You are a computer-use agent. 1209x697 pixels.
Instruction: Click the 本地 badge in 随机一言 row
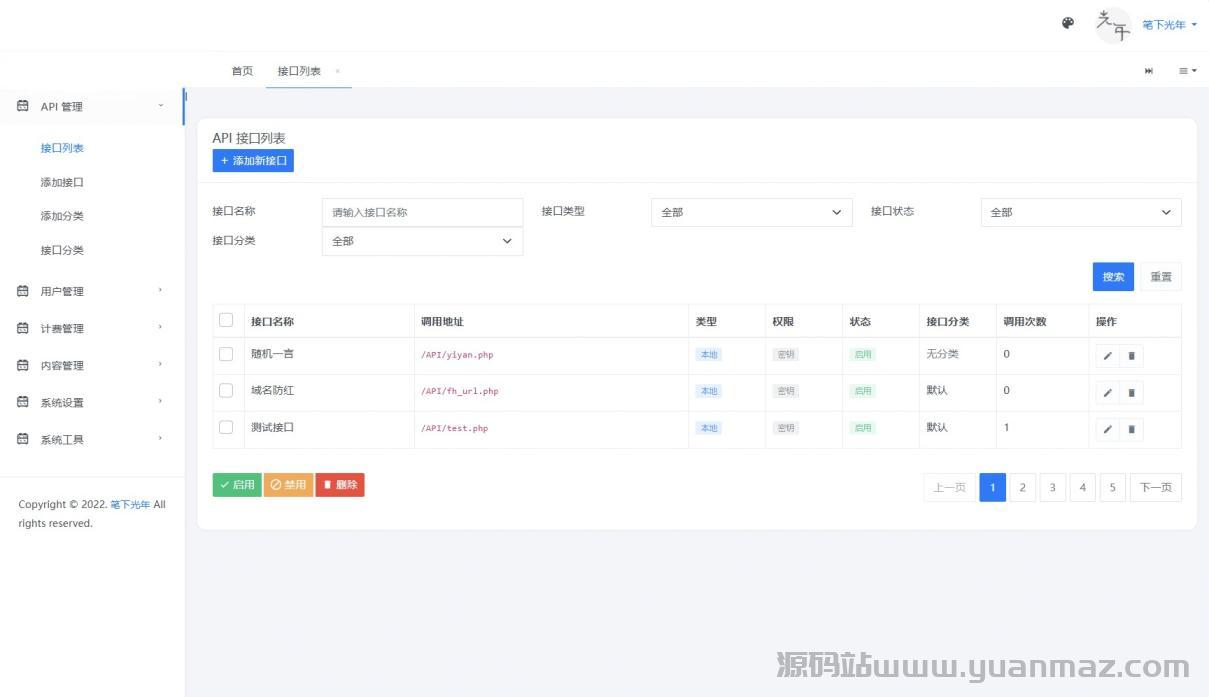coord(709,354)
